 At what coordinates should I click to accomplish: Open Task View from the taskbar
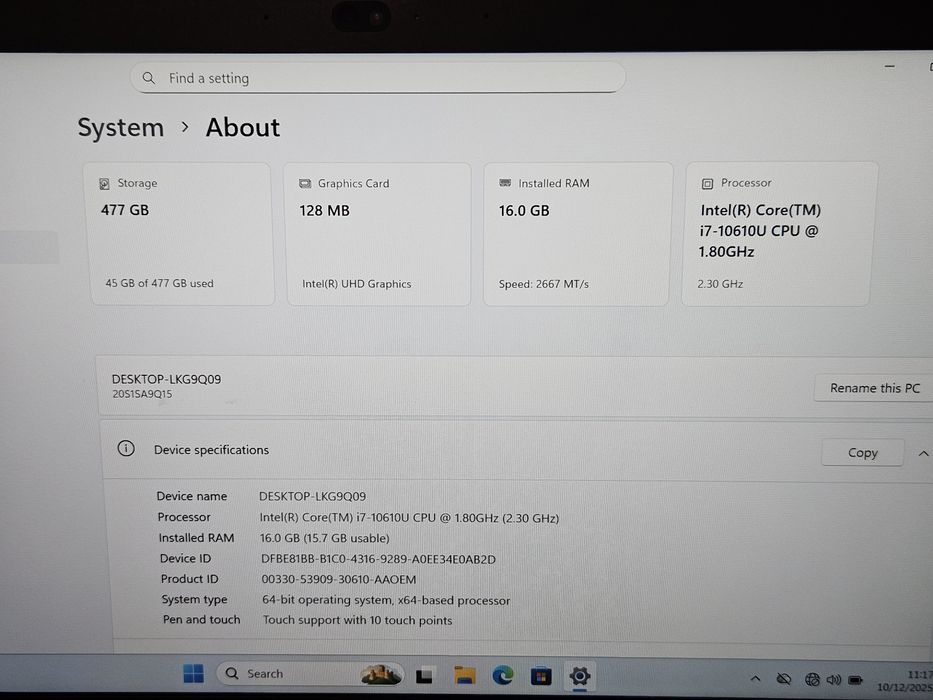pos(424,676)
